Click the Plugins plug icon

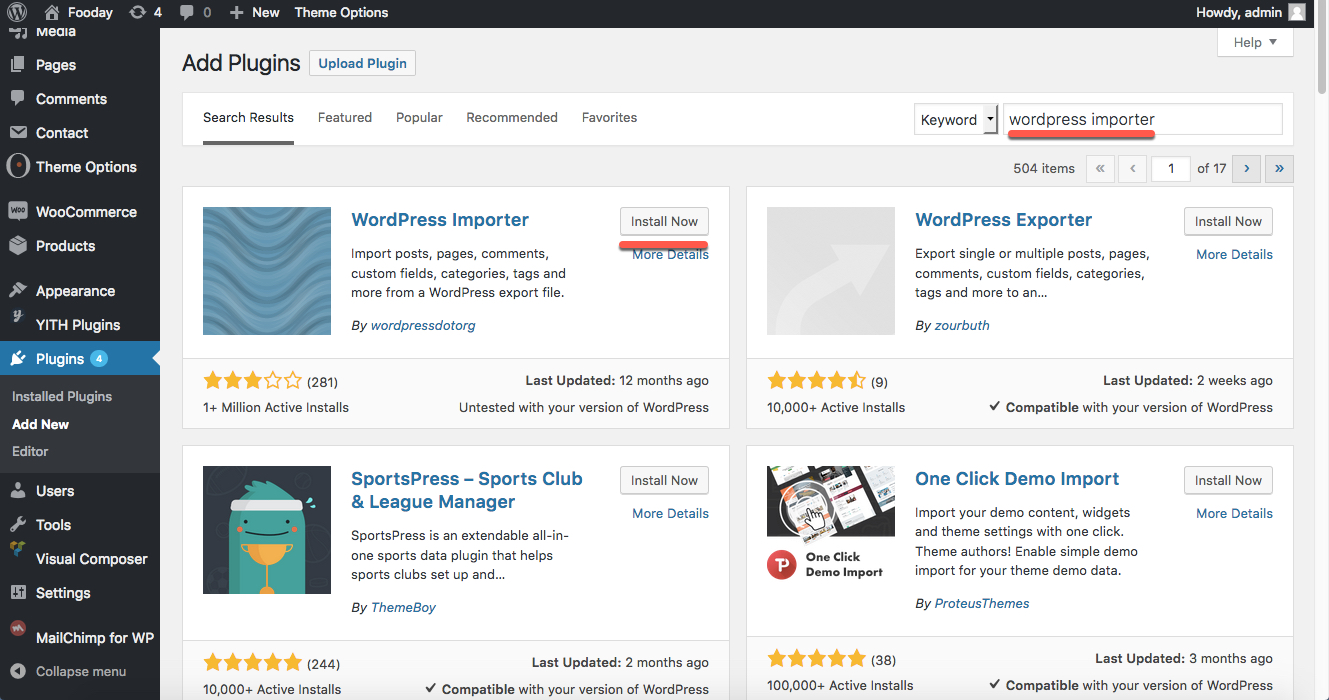coord(17,359)
